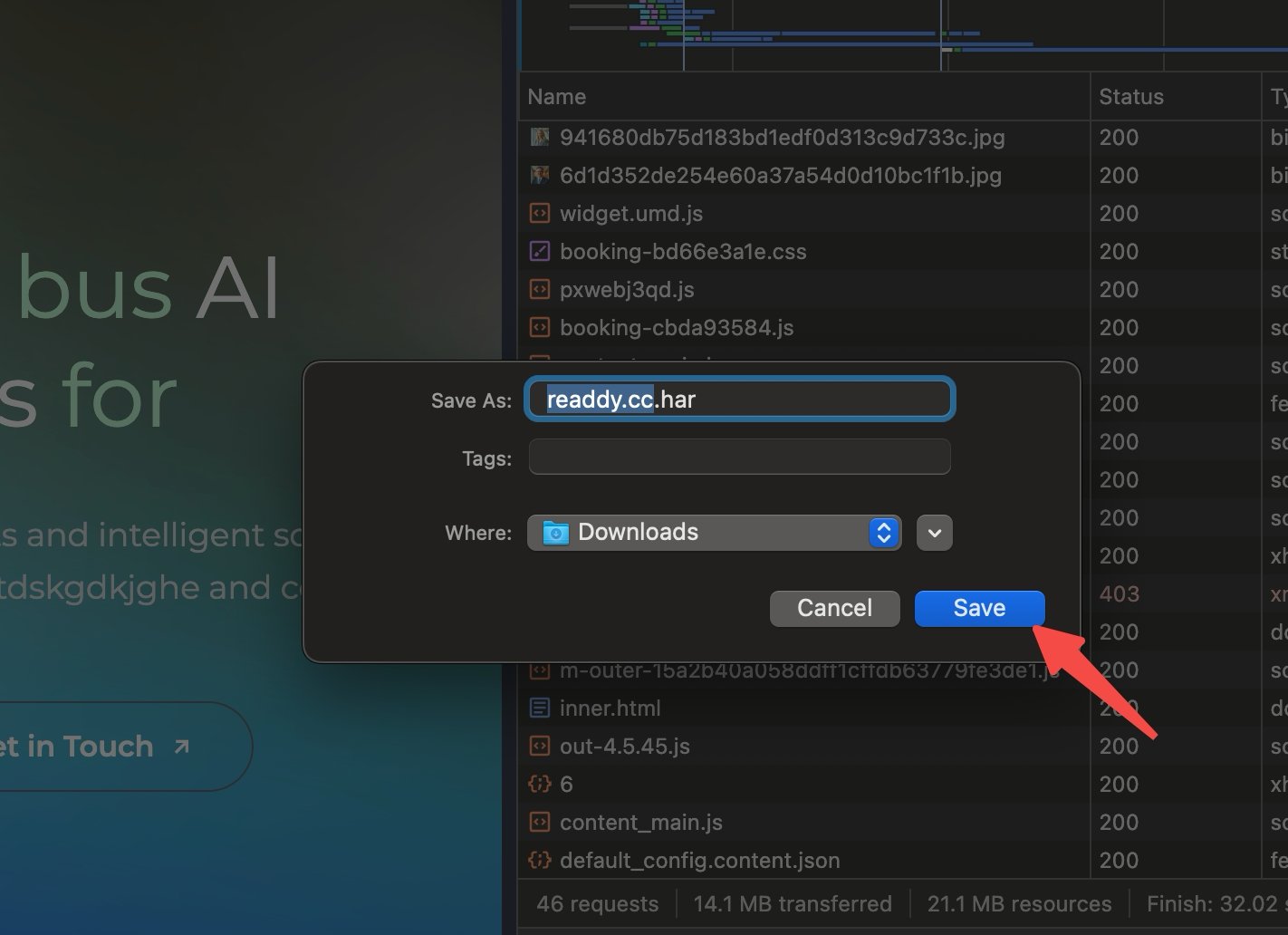Click the 403 status cell
This screenshot has height=935, width=1288.
(1119, 594)
